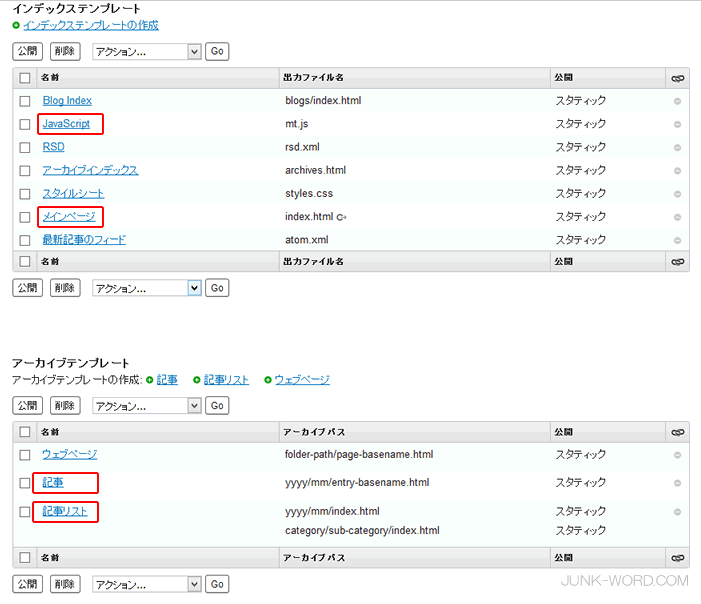Click the green plus icon before ウェブページ create link
The image size is (701, 604).
coord(268,380)
